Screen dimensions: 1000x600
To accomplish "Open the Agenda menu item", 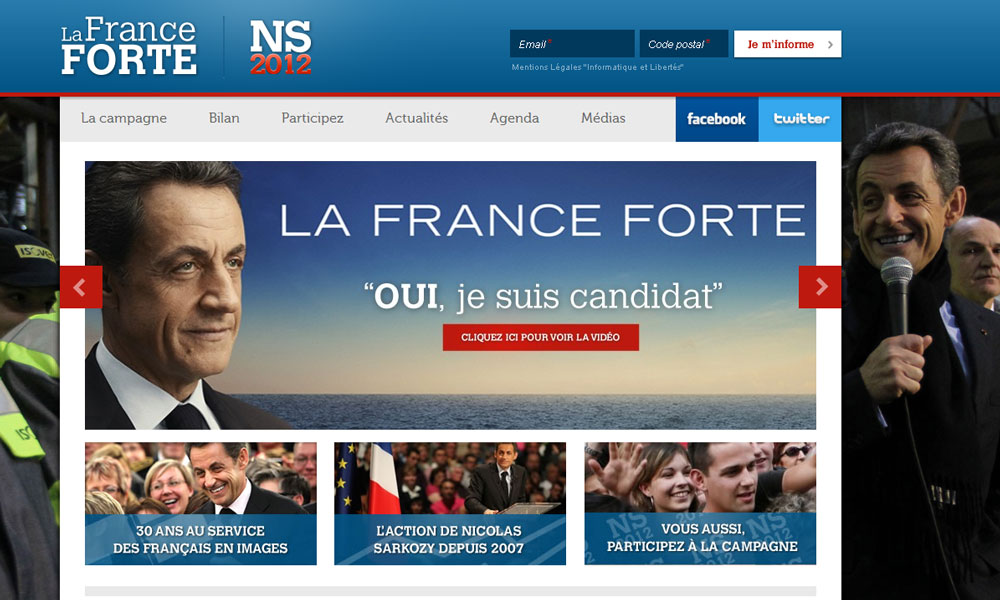I will tap(514, 118).
